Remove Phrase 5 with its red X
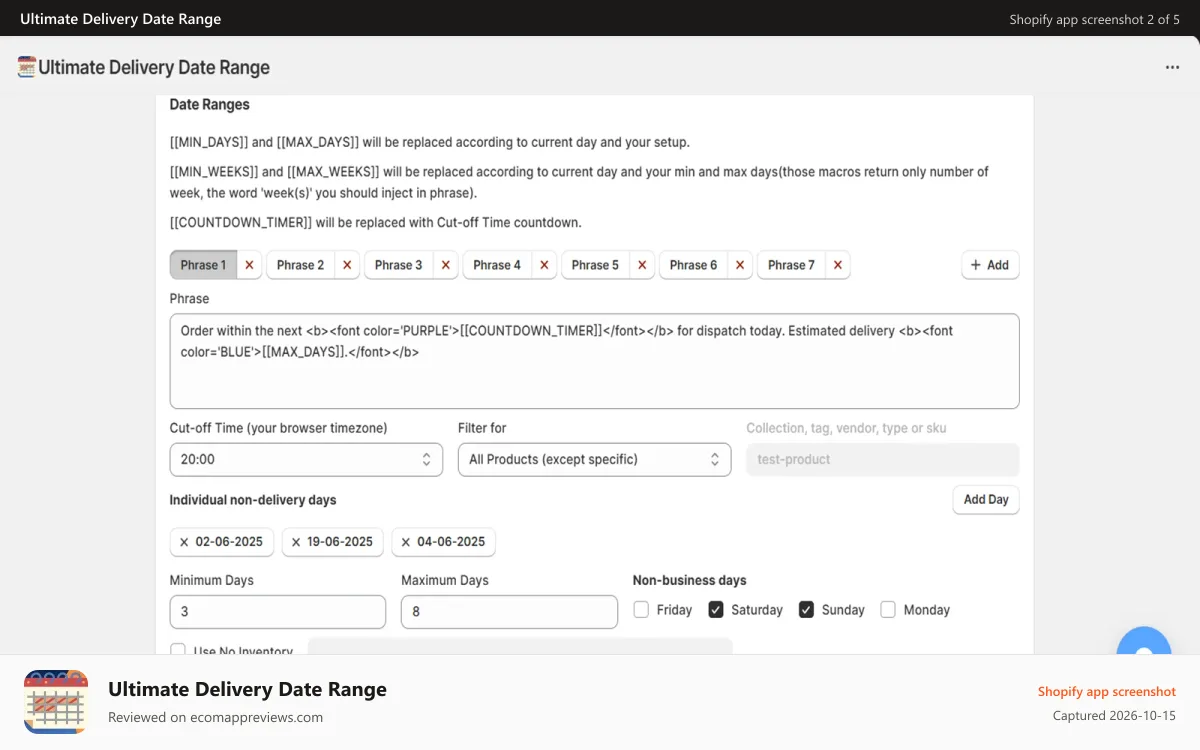The image size is (1200, 750). [x=642, y=265]
